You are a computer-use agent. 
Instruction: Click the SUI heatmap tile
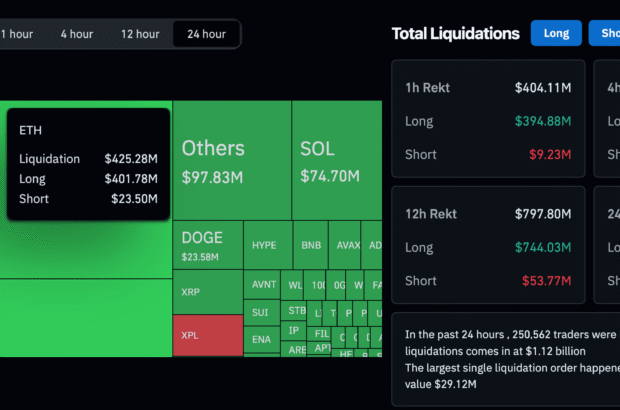tap(261, 312)
